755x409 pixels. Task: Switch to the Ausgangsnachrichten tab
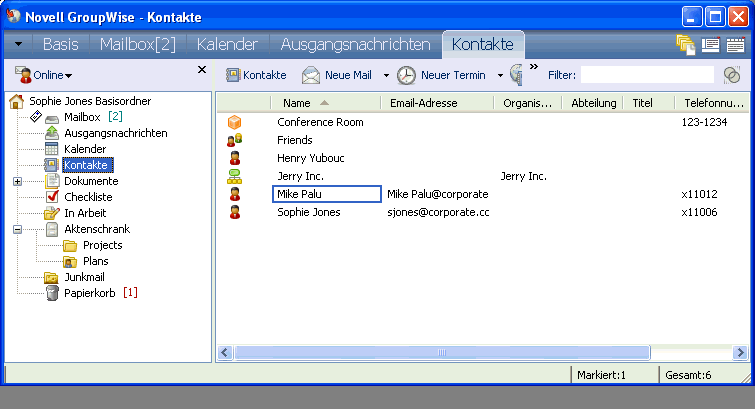click(x=355, y=44)
